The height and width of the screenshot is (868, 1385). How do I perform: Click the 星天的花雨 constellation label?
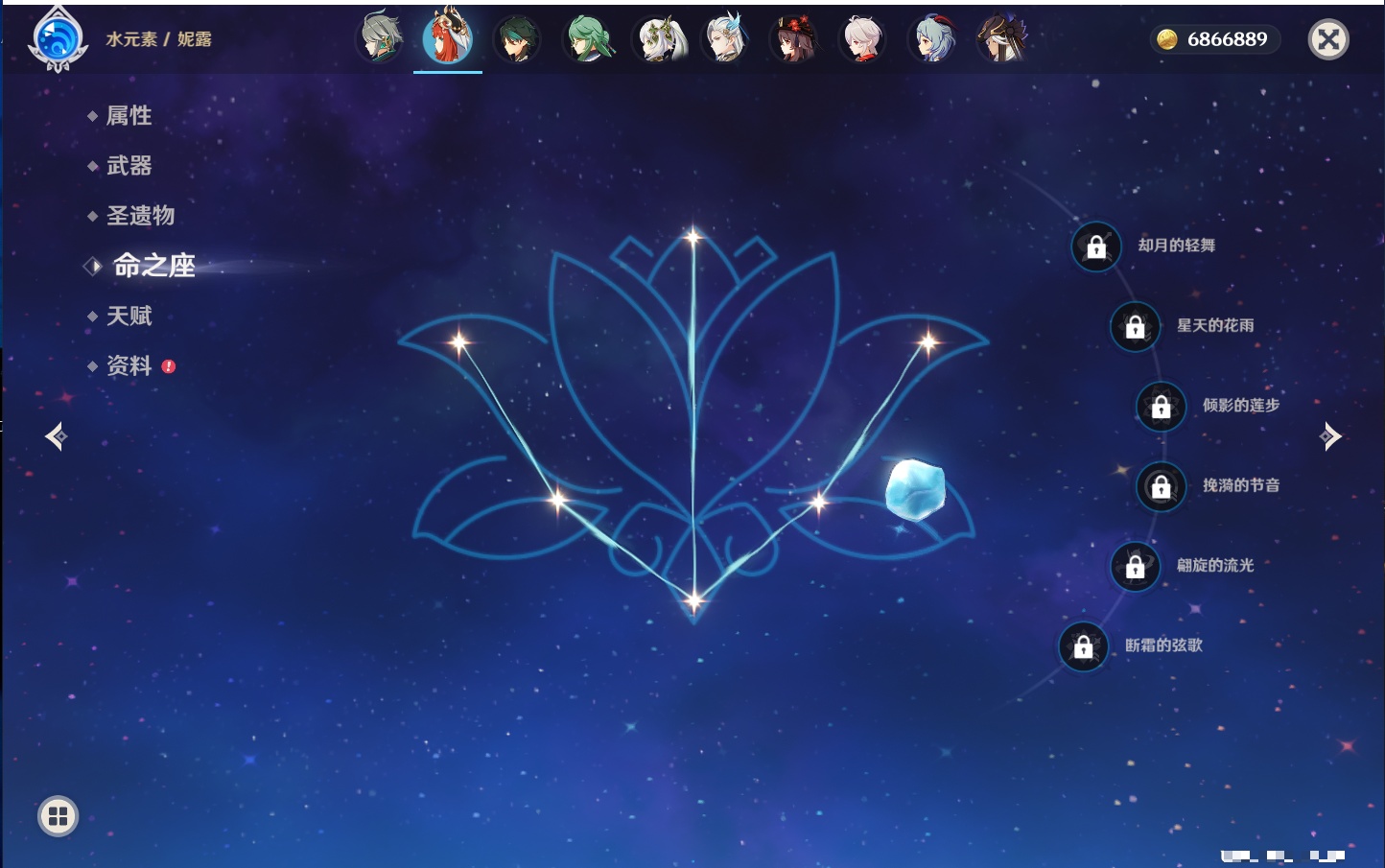(x=1215, y=325)
